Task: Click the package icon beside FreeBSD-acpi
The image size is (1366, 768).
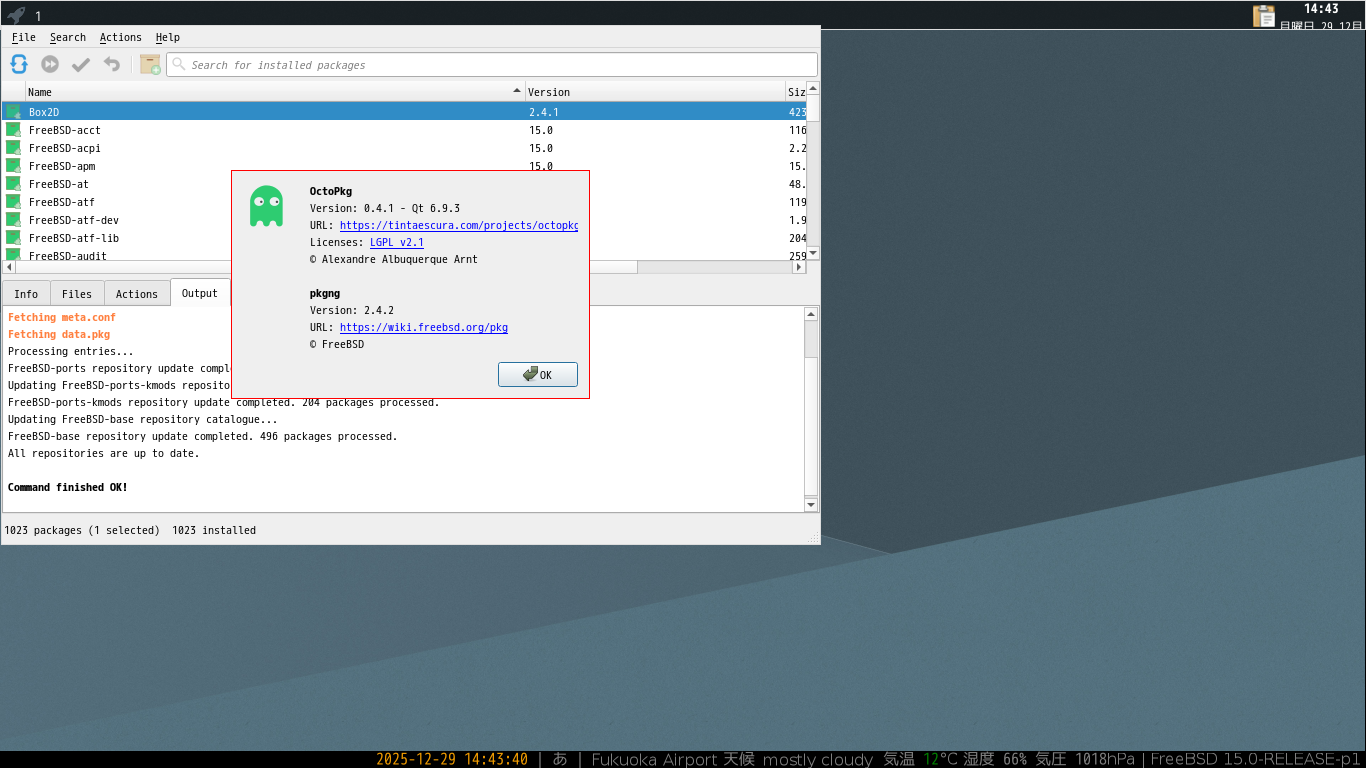Action: pos(13,148)
